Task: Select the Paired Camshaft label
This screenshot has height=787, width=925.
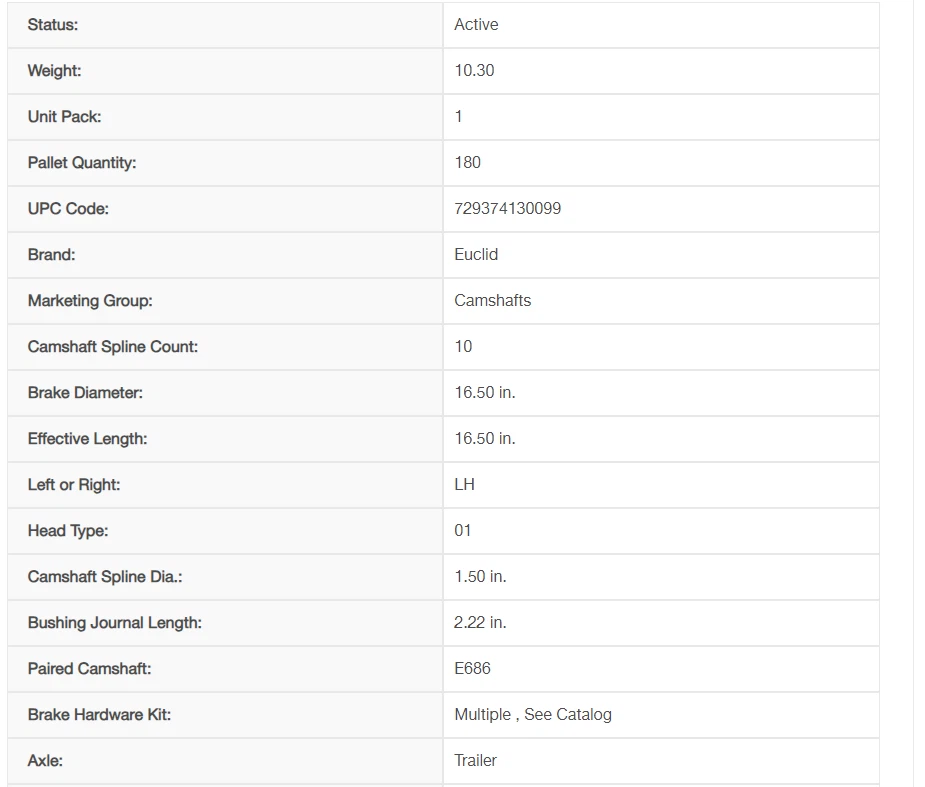Action: coord(90,669)
